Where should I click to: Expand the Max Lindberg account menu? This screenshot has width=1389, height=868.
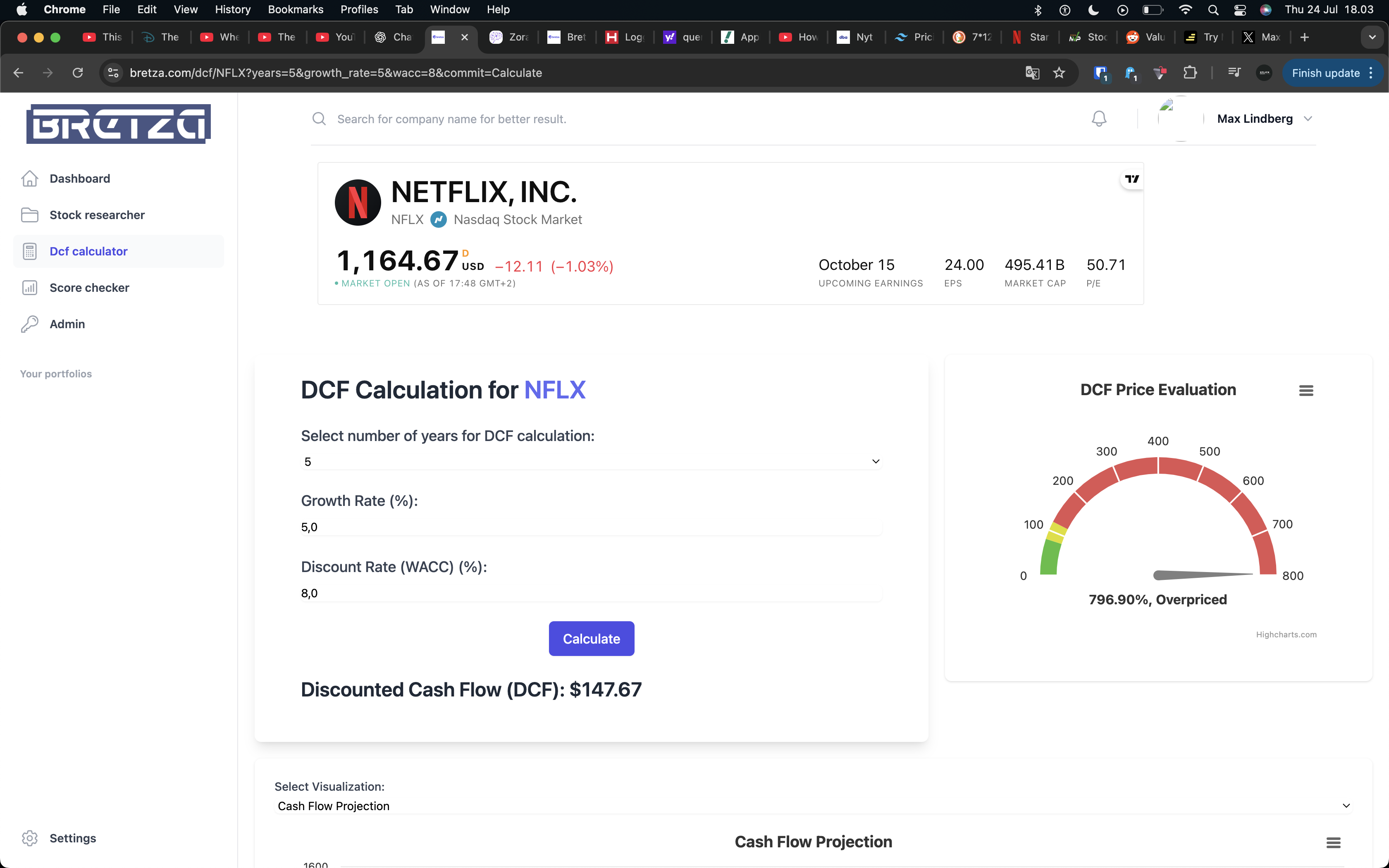1265,119
